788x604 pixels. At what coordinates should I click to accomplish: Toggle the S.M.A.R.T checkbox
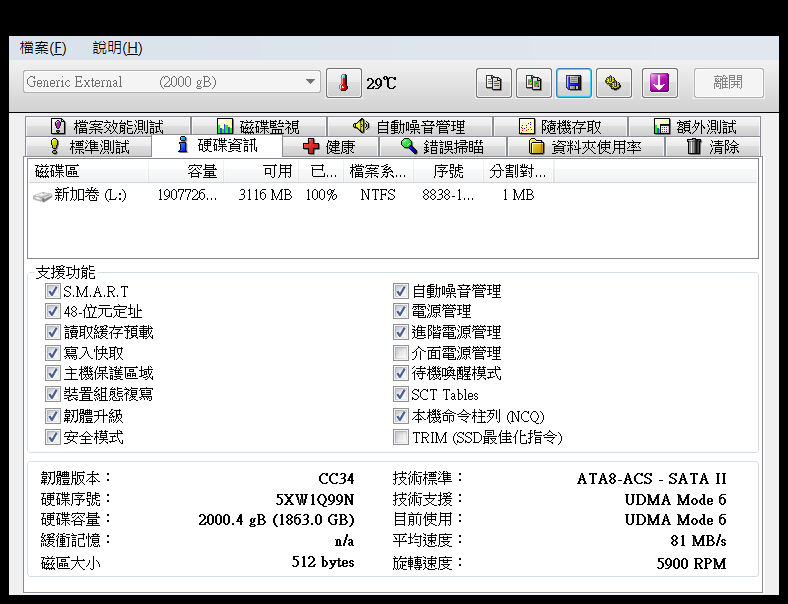[53, 291]
